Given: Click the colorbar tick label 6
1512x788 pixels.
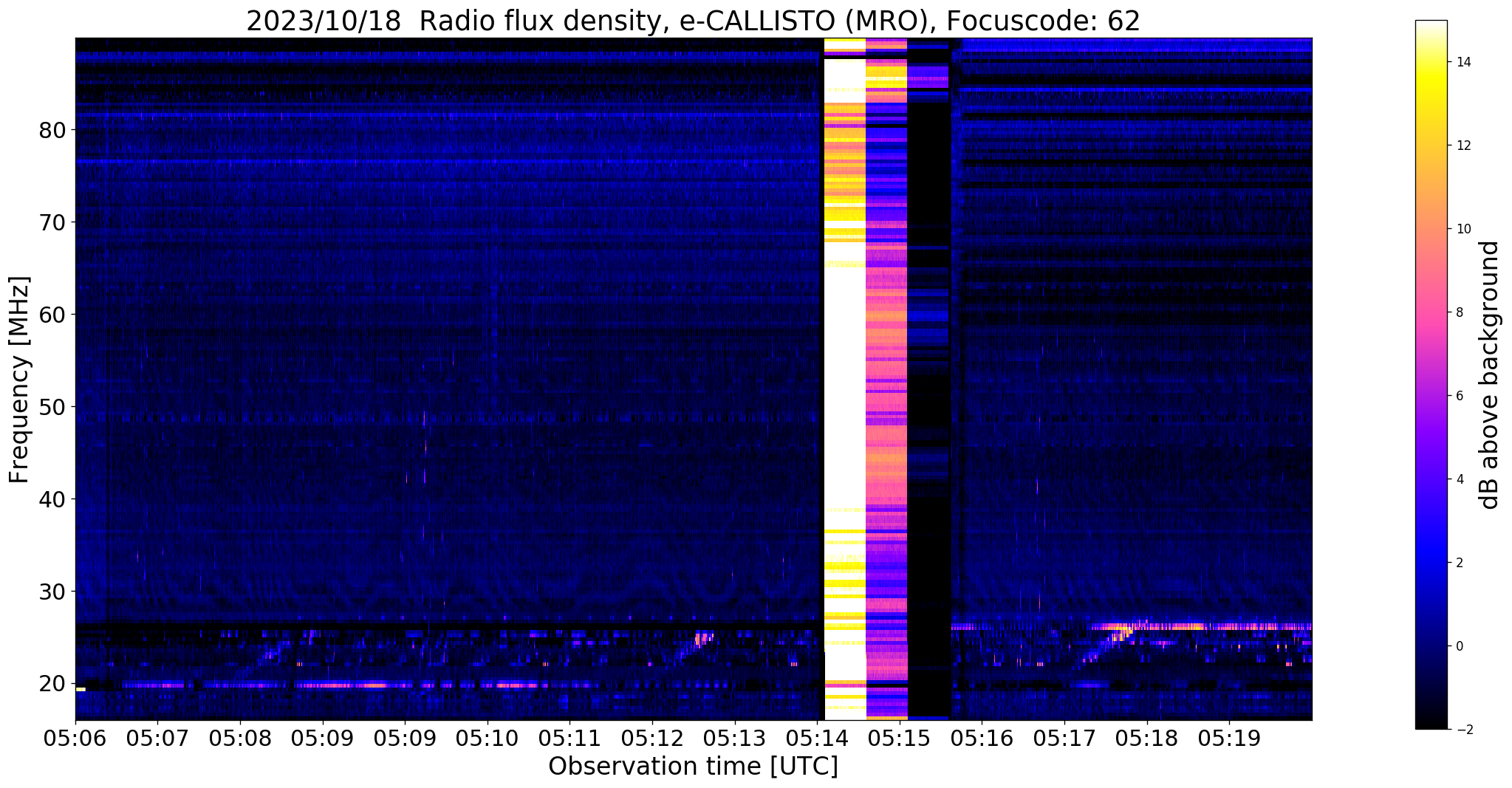Looking at the screenshot, I should [1459, 396].
